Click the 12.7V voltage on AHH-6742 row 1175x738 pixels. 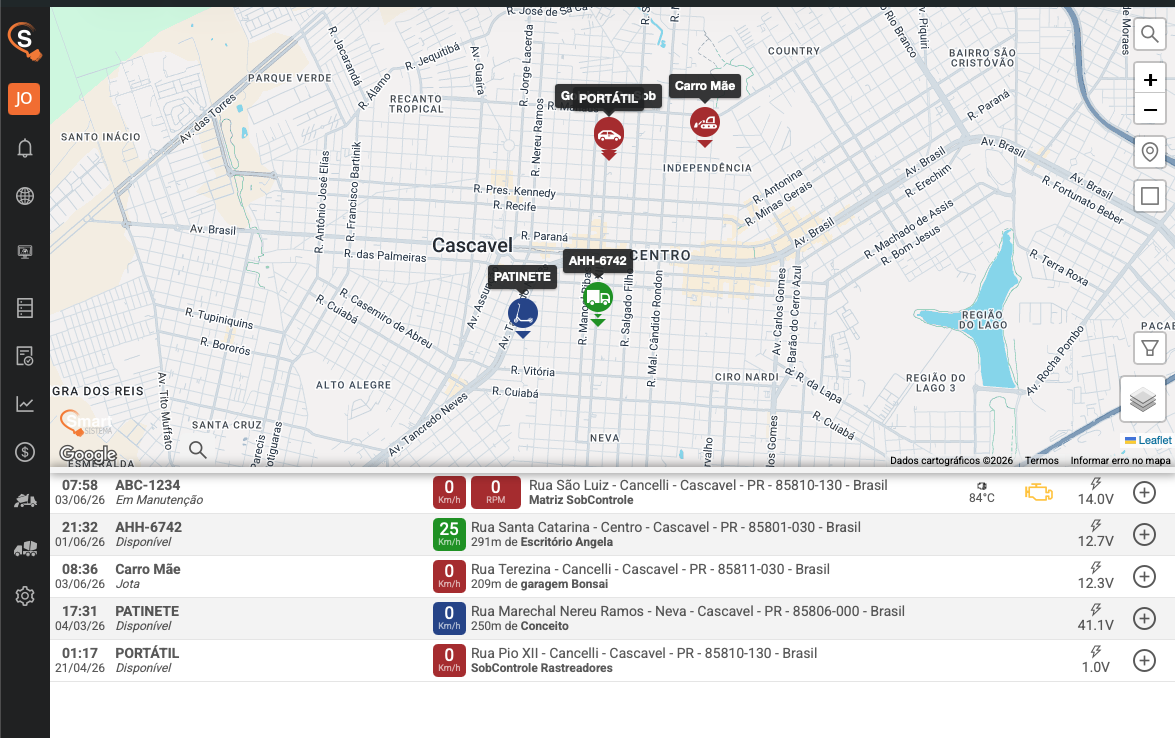click(x=1095, y=534)
